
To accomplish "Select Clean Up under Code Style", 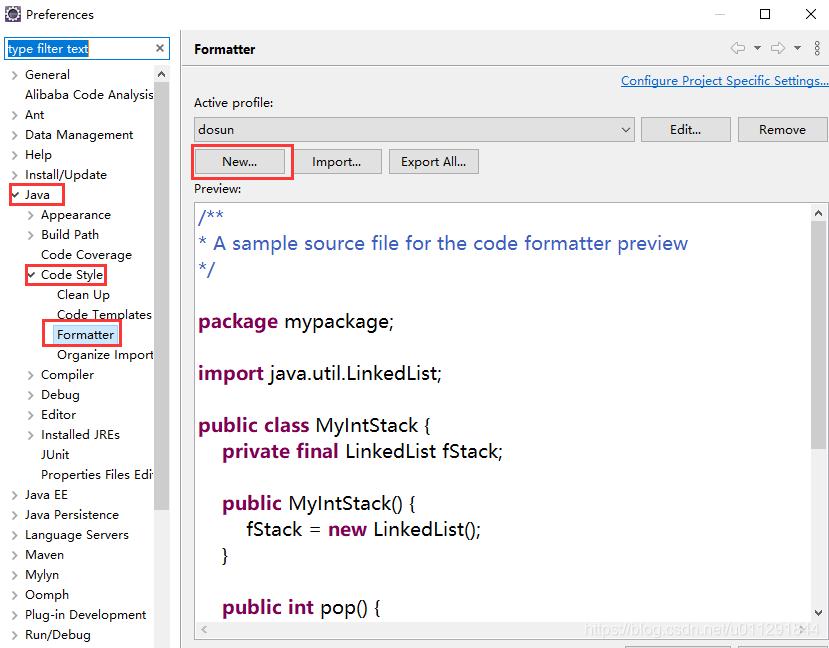I will pos(83,294).
